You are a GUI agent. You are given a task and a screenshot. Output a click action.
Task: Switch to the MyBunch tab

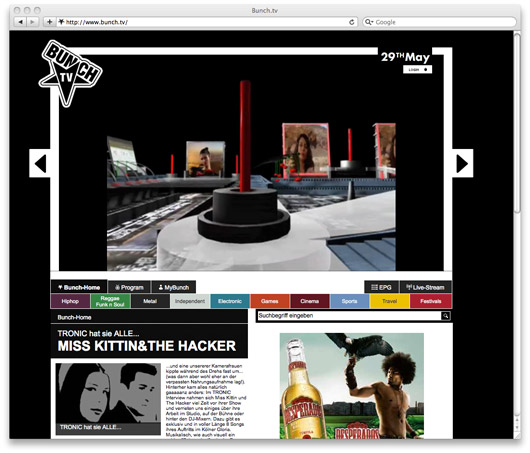pos(174,287)
